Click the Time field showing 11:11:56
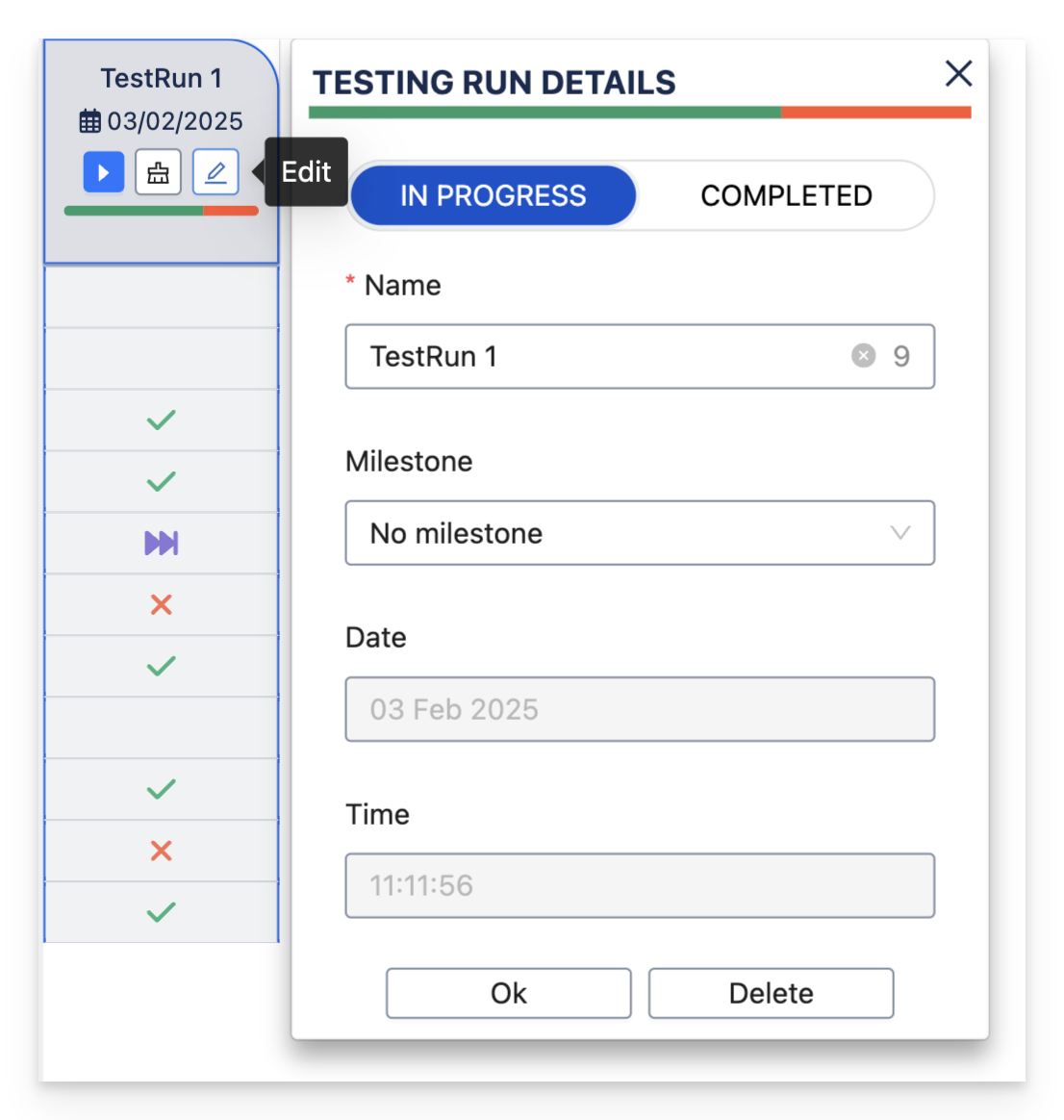This screenshot has height=1120, width=1064. tap(640, 885)
